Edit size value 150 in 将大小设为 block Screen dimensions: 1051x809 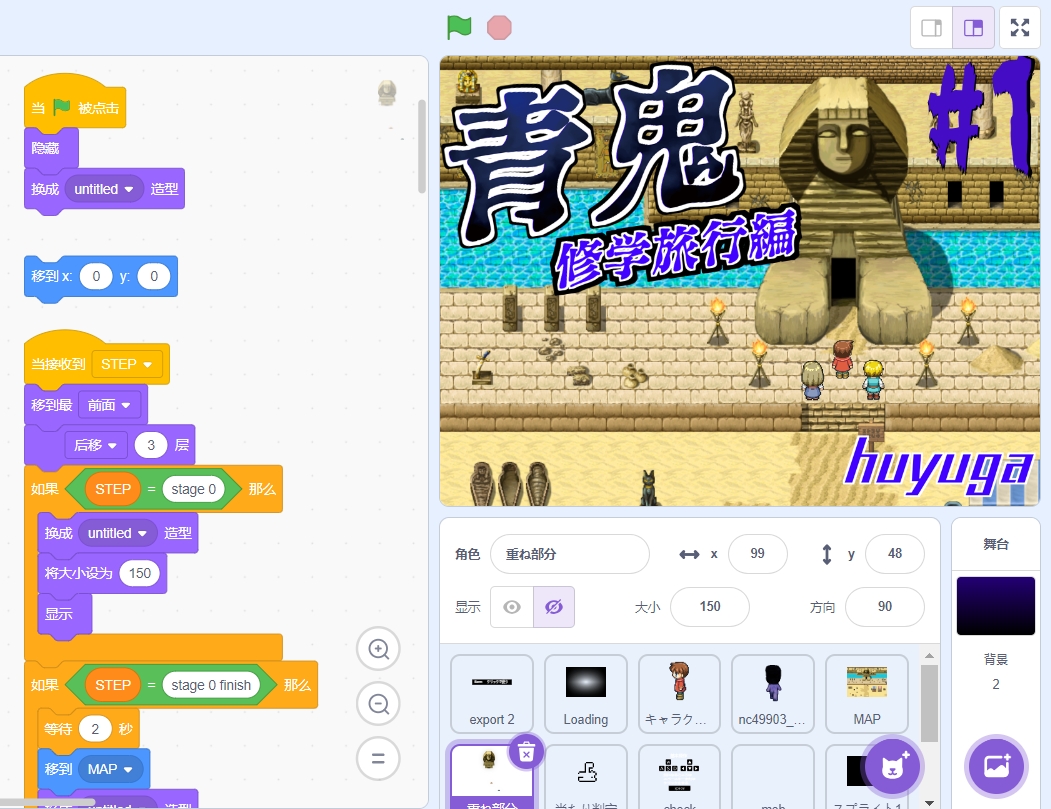click(x=139, y=573)
